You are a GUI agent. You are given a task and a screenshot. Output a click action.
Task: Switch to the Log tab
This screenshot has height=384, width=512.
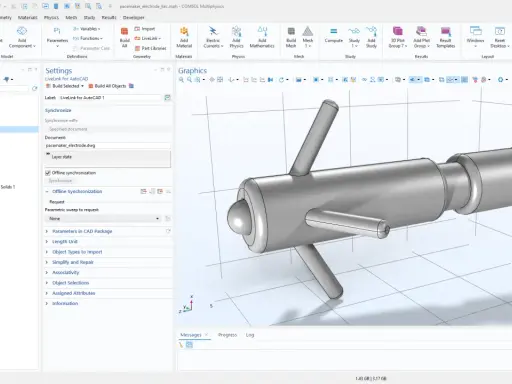(250, 335)
